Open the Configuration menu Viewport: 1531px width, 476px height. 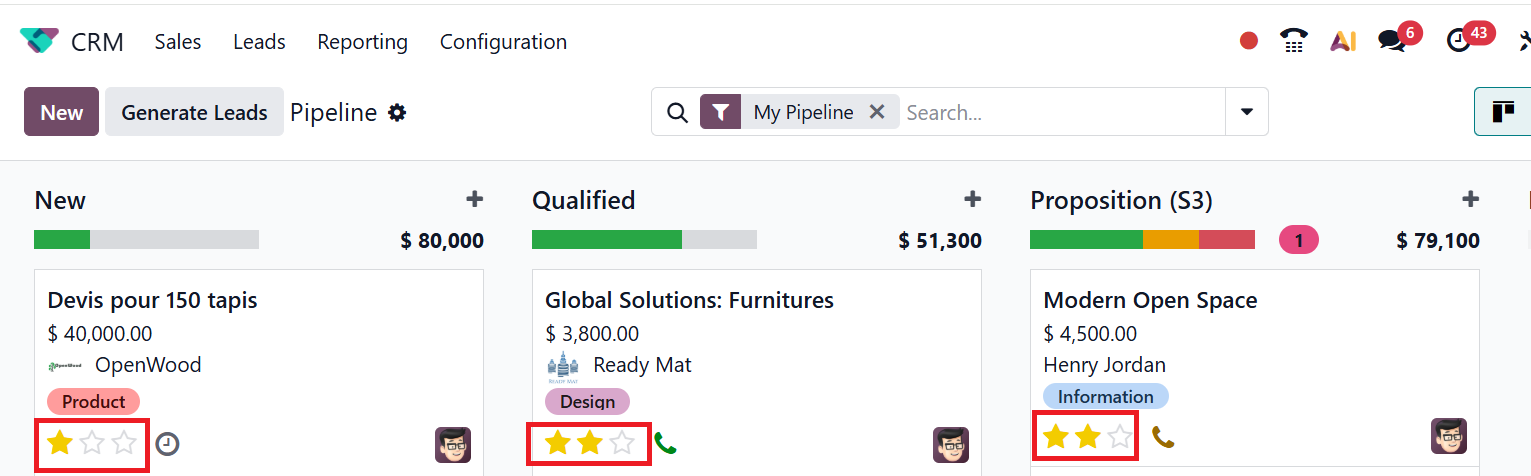coord(503,42)
